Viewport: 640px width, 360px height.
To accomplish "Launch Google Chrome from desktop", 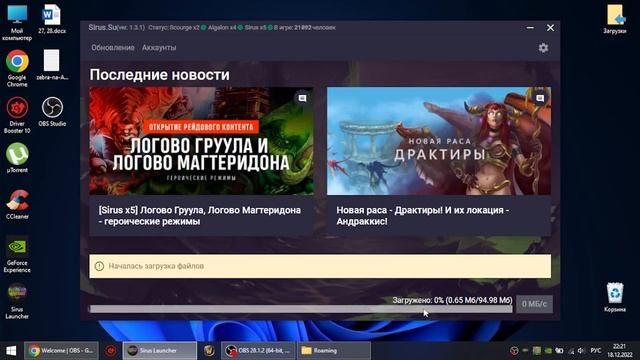I will tap(17, 69).
